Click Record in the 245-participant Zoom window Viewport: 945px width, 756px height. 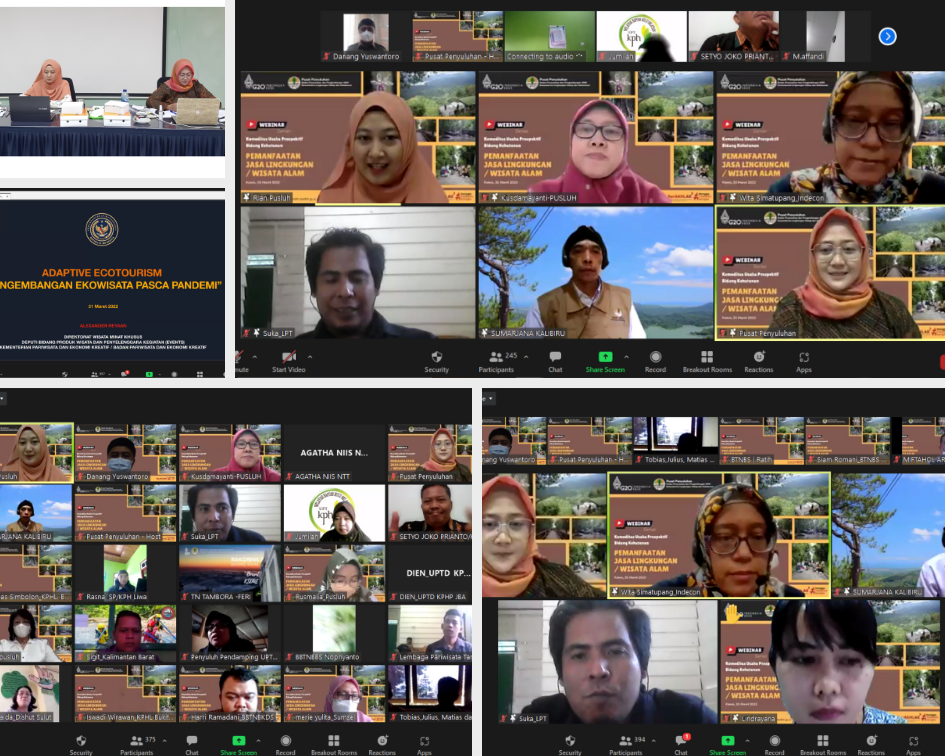pyautogui.click(x=655, y=362)
